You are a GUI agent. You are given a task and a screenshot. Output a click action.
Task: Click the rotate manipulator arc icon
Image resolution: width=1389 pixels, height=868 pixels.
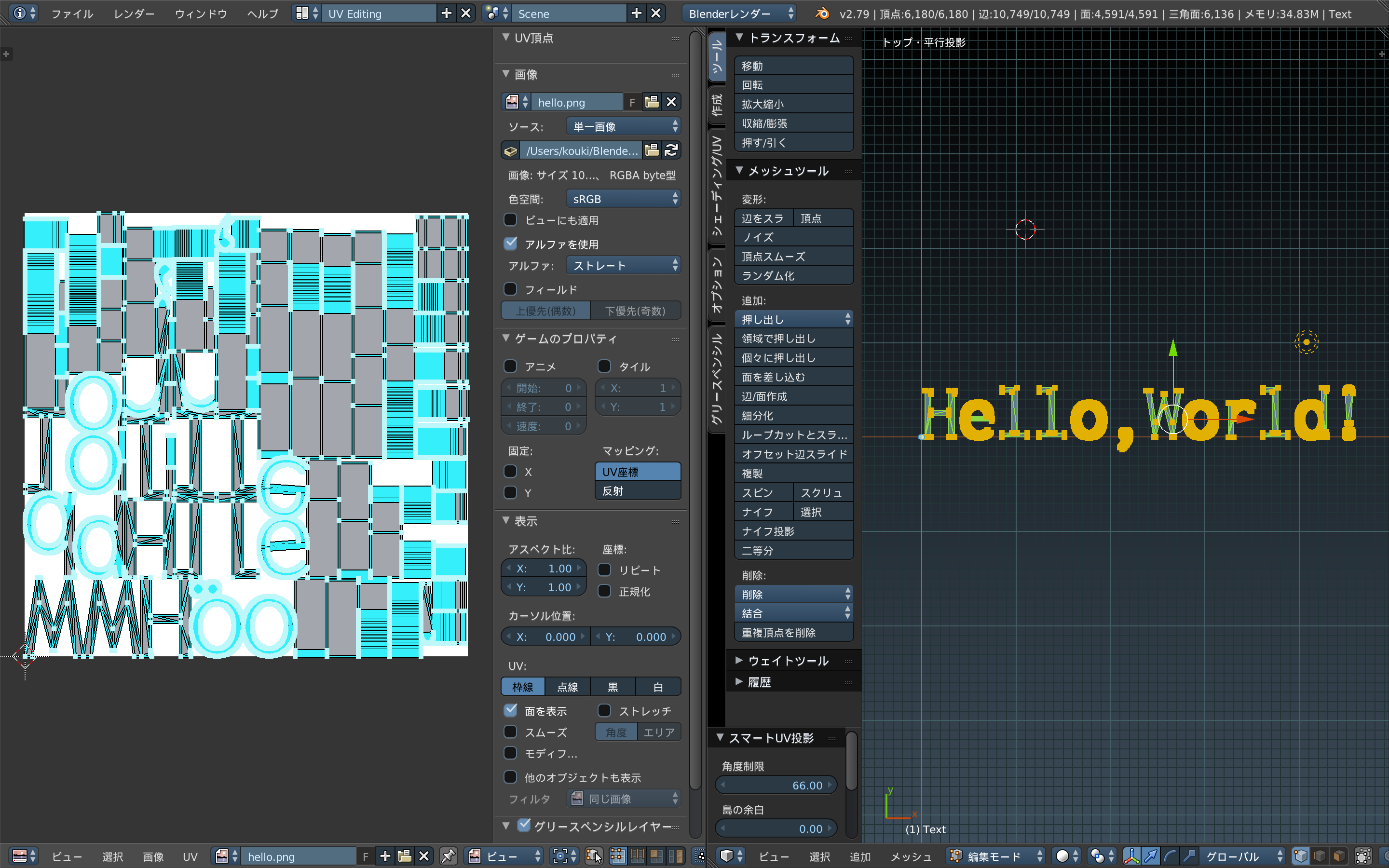click(x=1170, y=856)
